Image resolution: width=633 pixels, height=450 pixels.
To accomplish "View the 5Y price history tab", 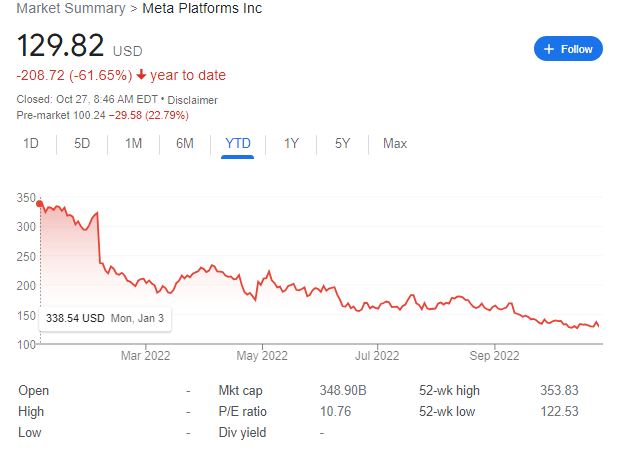I will (x=342, y=143).
